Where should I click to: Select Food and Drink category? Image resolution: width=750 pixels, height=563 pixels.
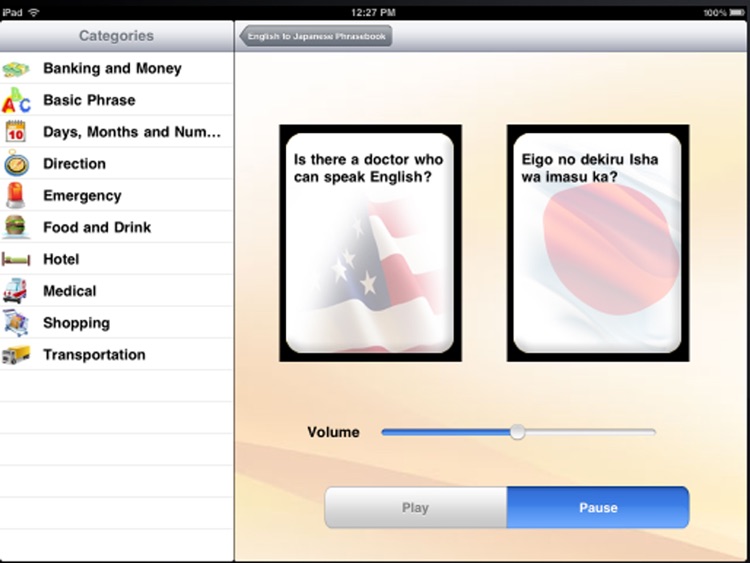117,227
